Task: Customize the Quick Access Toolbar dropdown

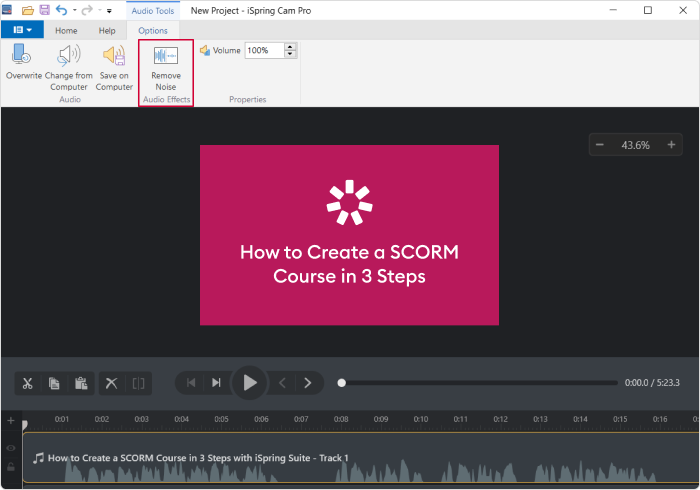Action: (109, 11)
